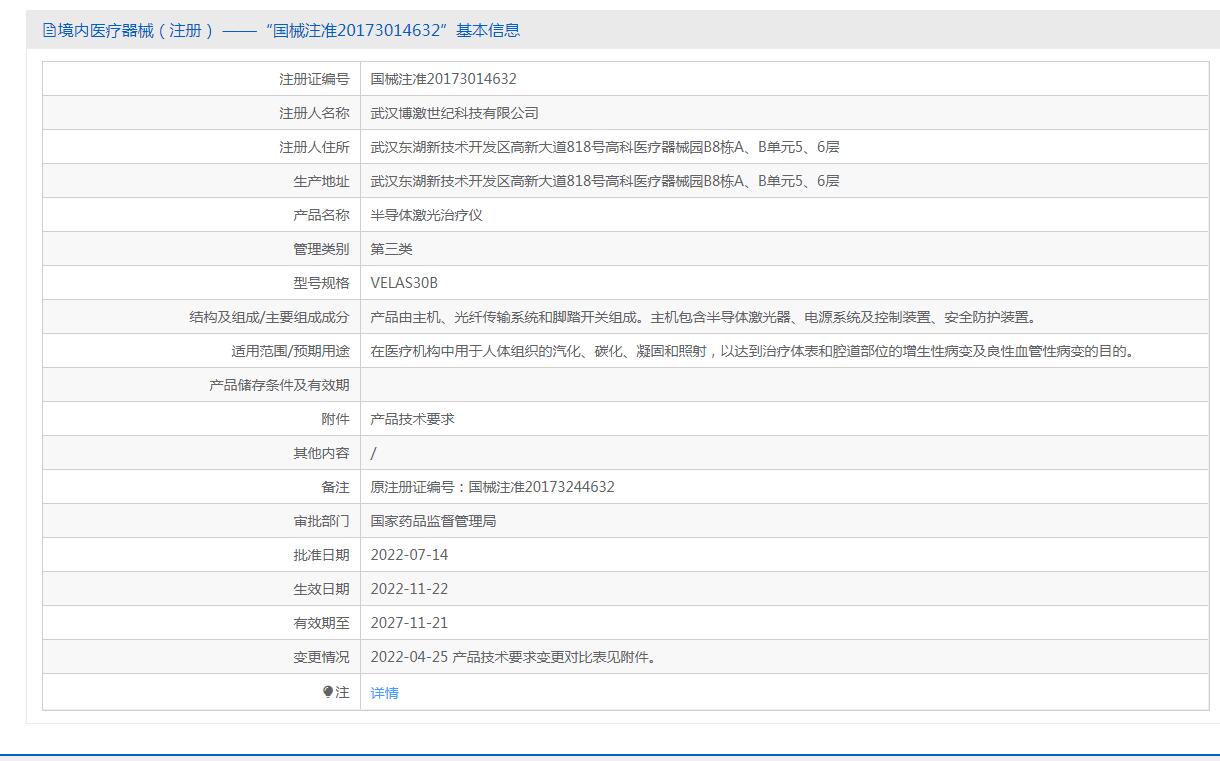Click the lightbulb icon beside 注
Screen dimensions: 1220x761
(x=328, y=692)
